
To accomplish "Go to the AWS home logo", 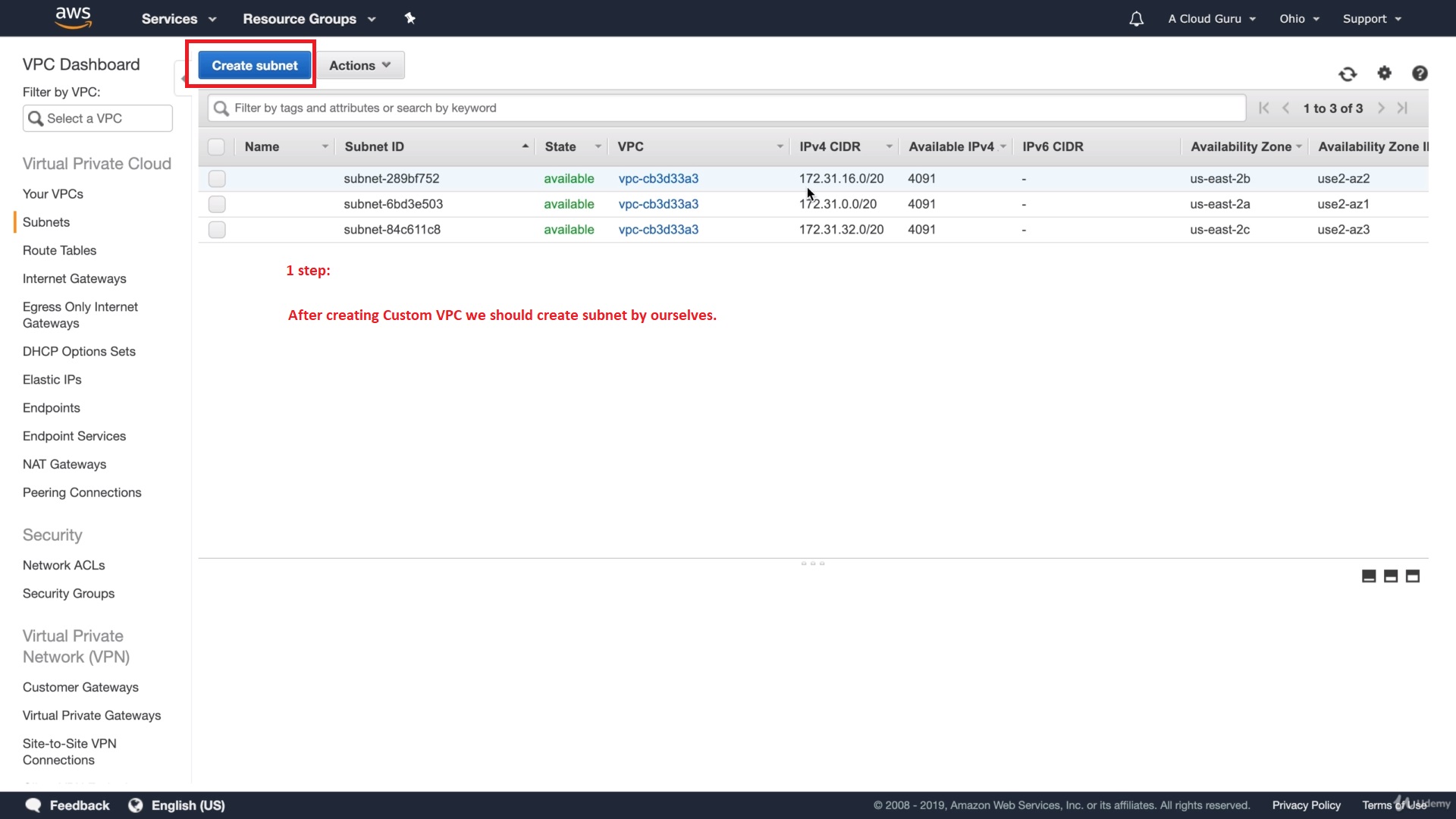I will coord(74,18).
